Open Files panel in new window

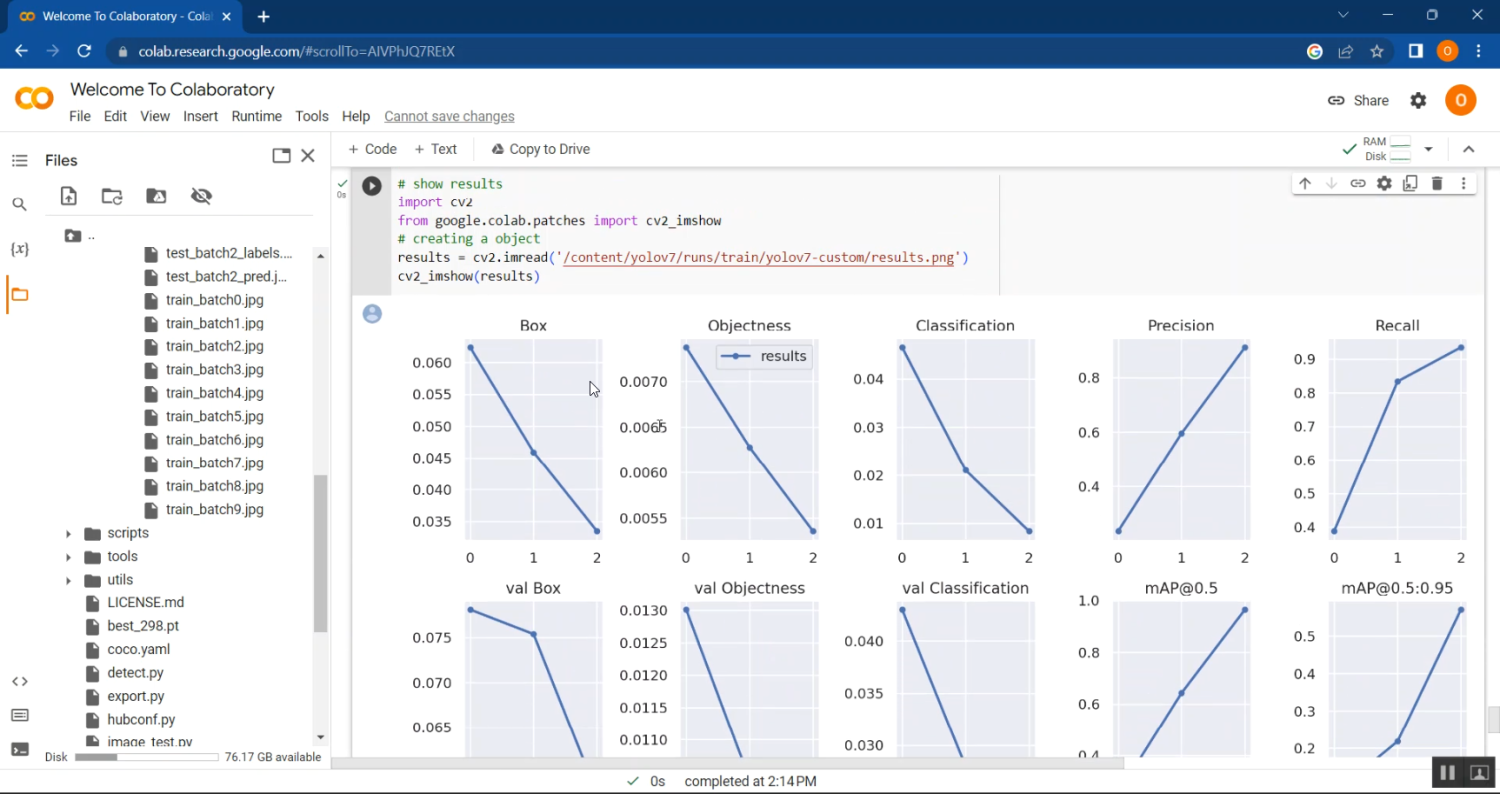(281, 156)
